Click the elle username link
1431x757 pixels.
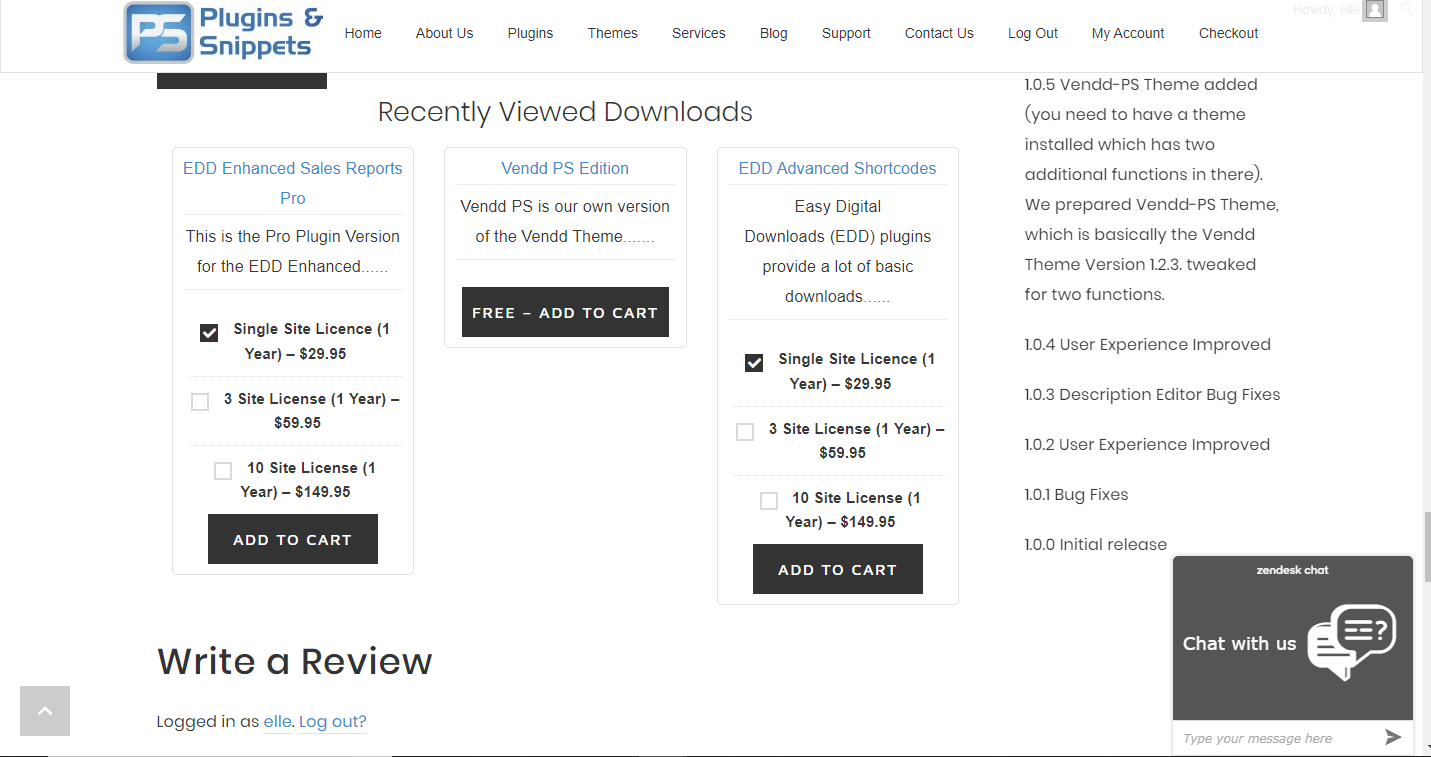click(278, 721)
